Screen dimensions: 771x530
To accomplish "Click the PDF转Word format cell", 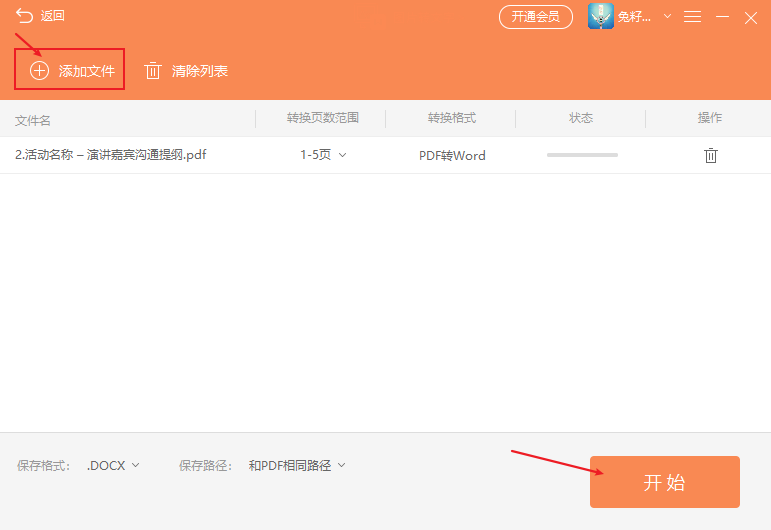I will click(x=452, y=155).
